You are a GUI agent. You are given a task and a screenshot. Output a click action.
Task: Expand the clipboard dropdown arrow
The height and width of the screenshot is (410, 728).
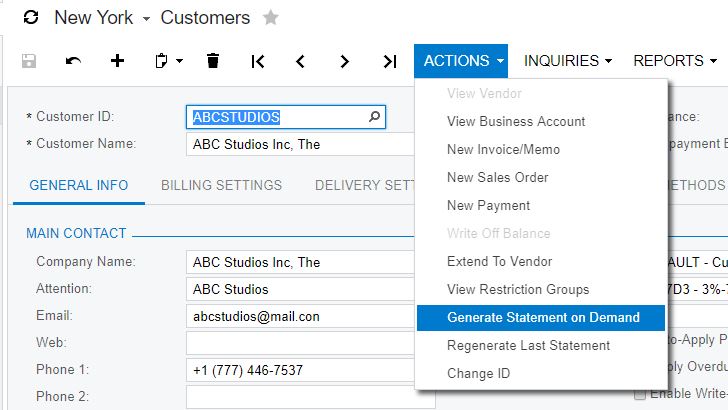coord(179,61)
